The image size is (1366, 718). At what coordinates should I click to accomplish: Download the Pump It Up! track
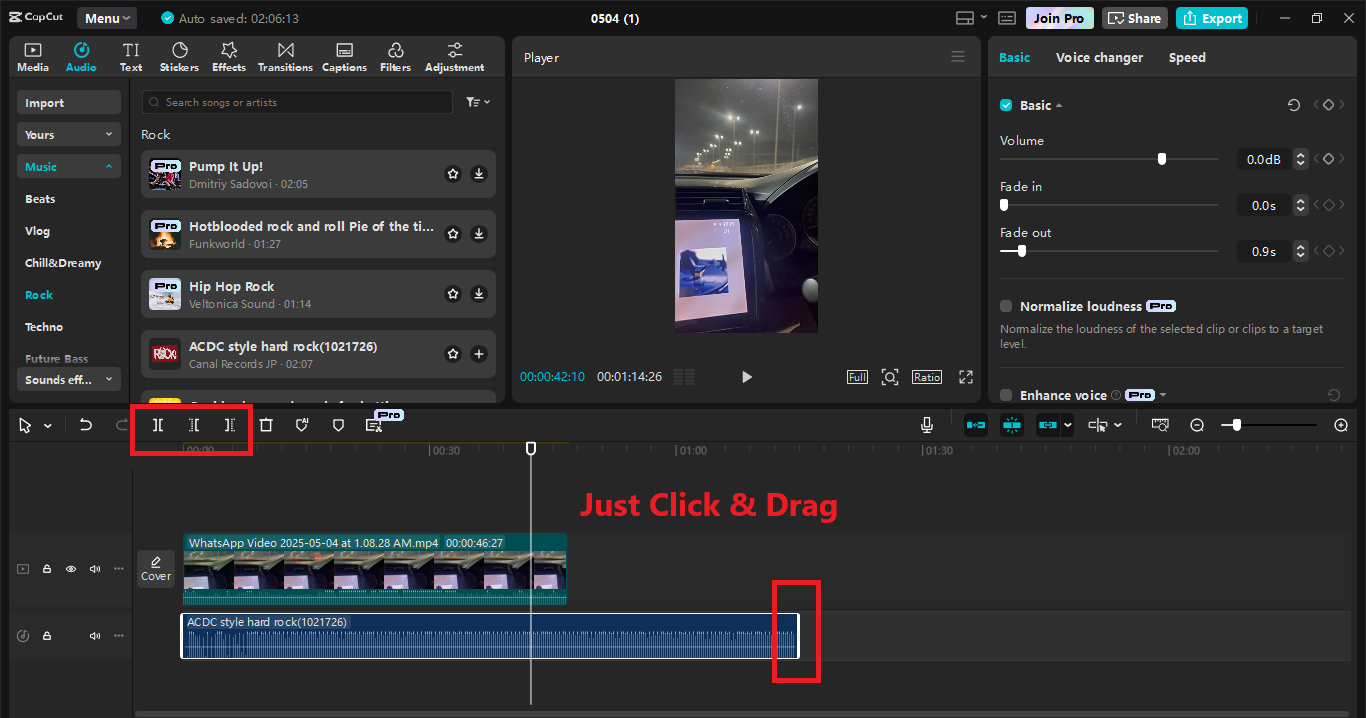(479, 174)
